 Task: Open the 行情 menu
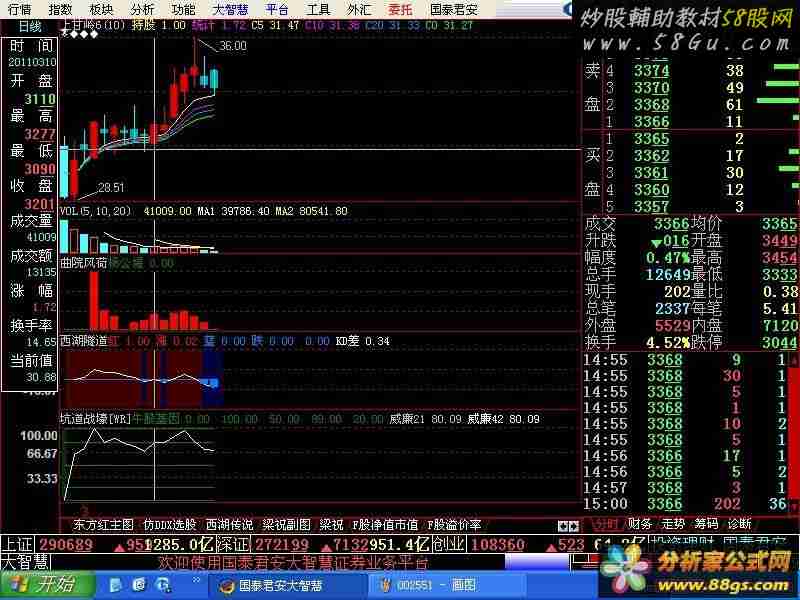click(x=19, y=9)
